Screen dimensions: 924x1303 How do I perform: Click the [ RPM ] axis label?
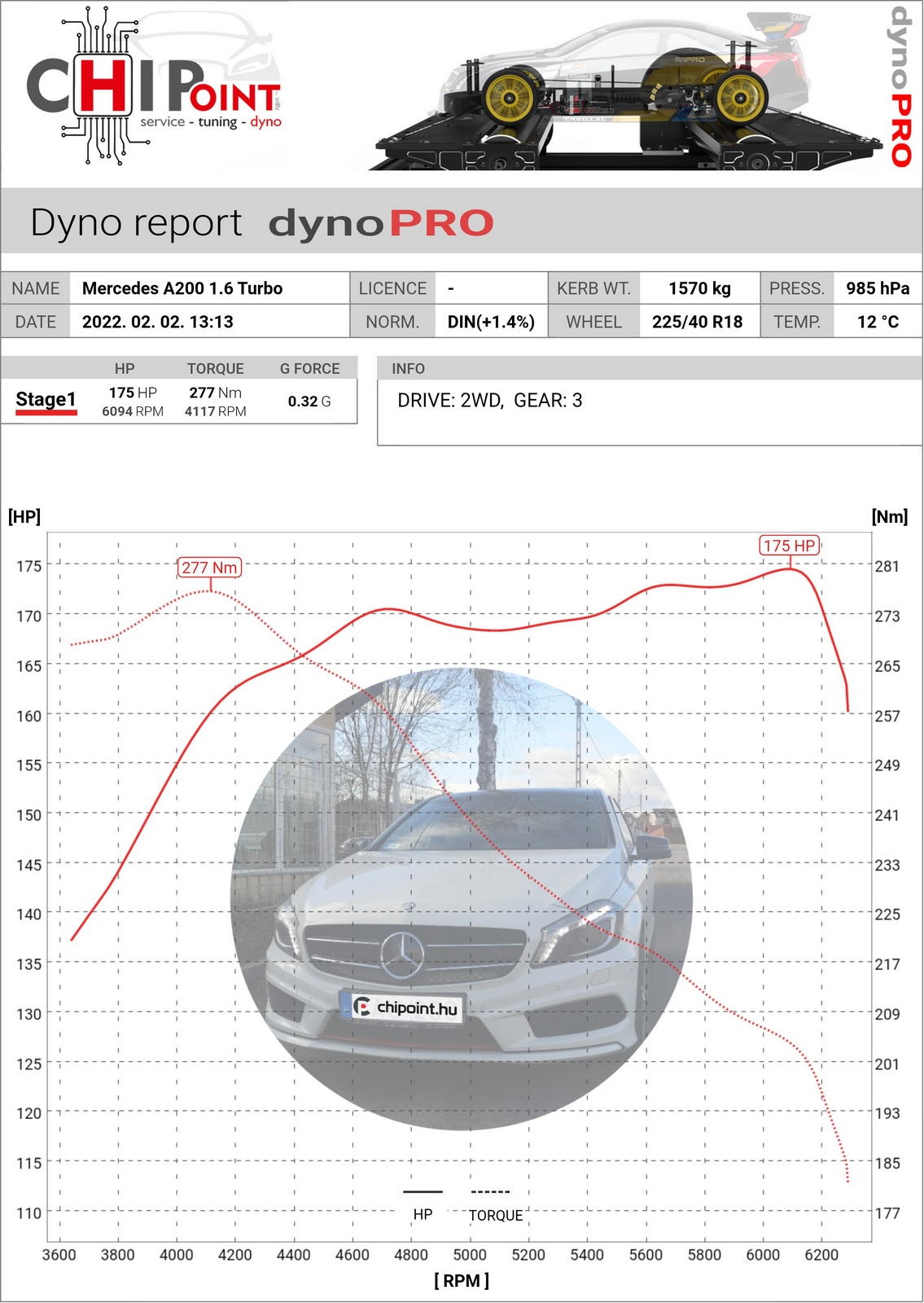coord(462,1280)
